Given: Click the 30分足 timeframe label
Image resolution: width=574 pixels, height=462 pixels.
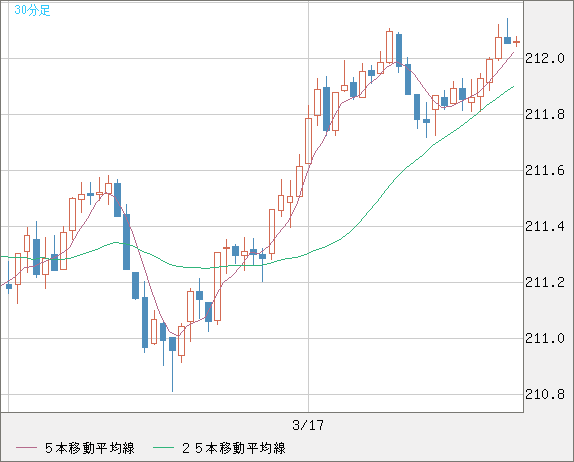Looking at the screenshot, I should (x=32, y=10).
